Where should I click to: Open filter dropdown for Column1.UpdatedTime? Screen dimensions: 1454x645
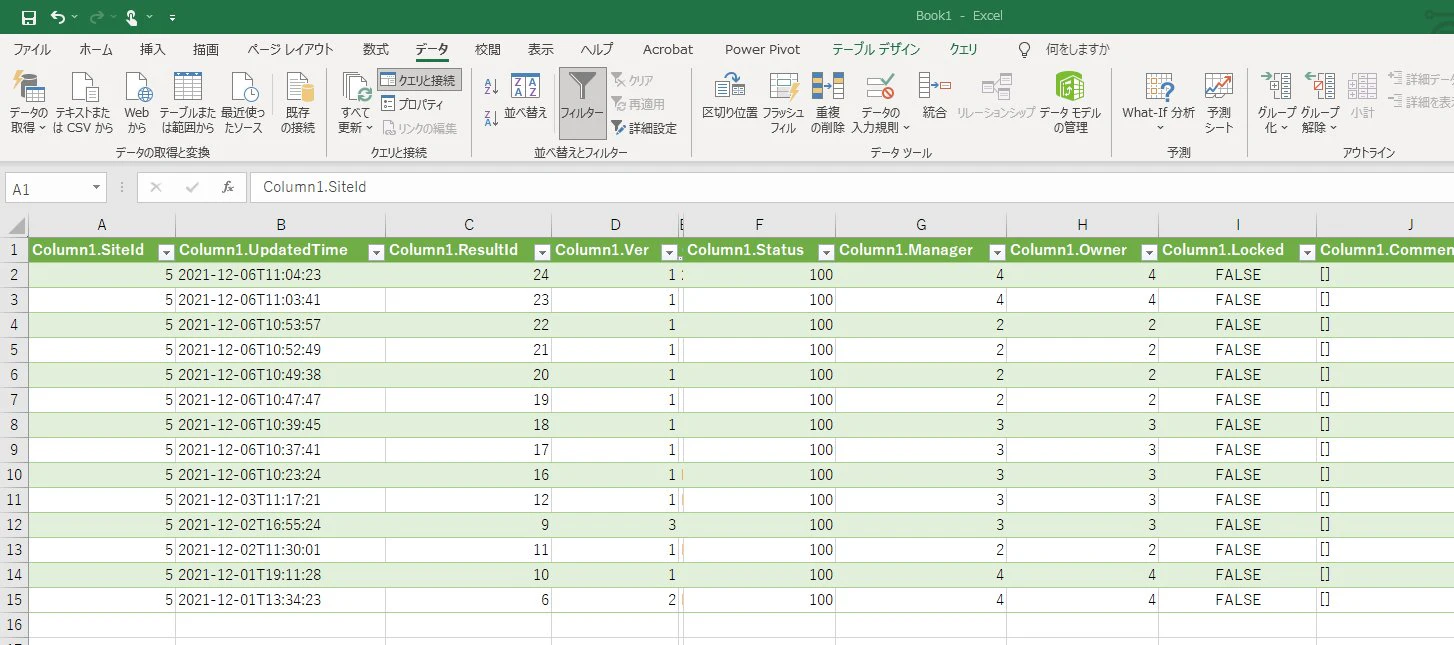tap(376, 252)
